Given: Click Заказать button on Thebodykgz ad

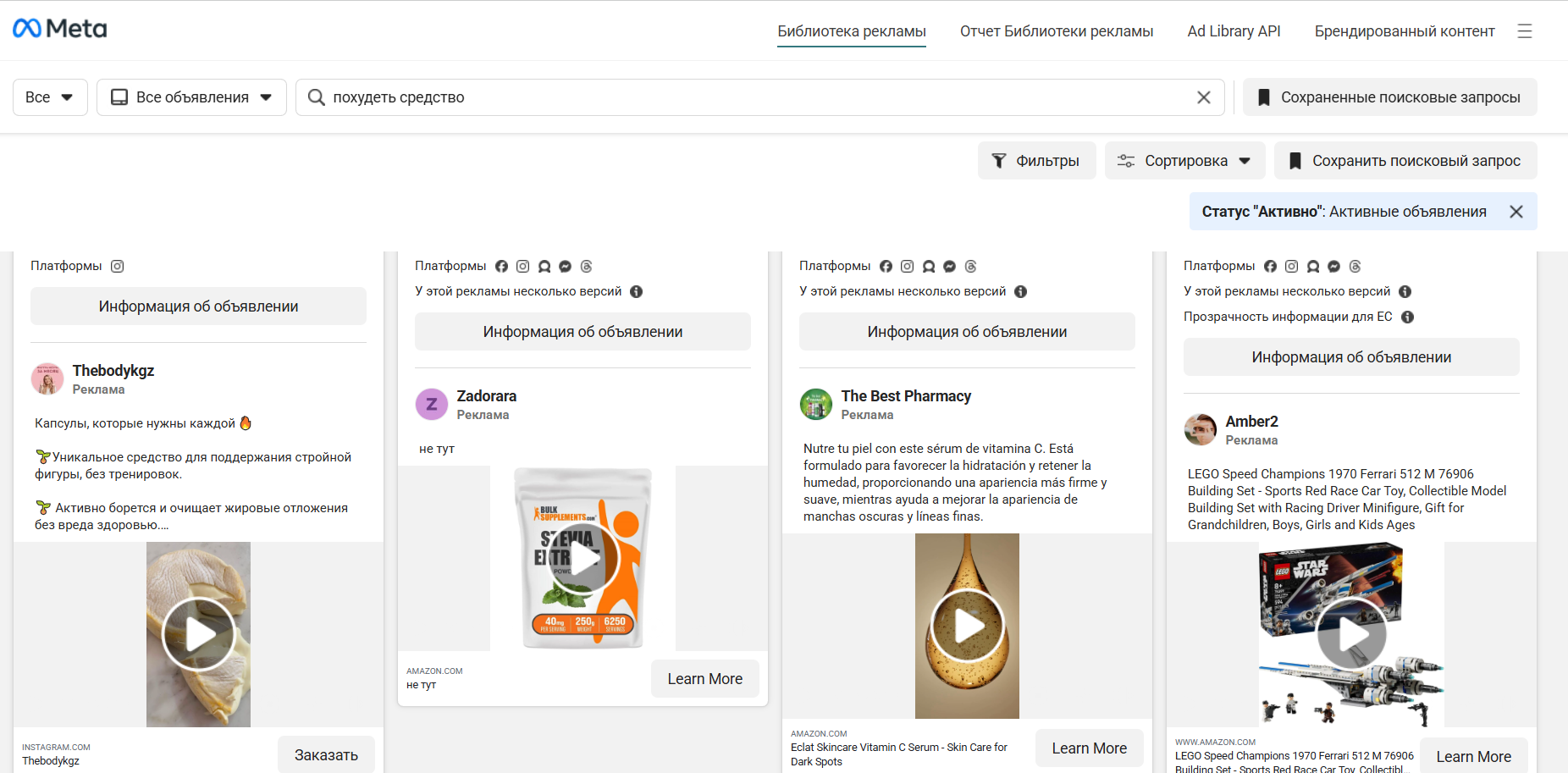Looking at the screenshot, I should click(326, 754).
